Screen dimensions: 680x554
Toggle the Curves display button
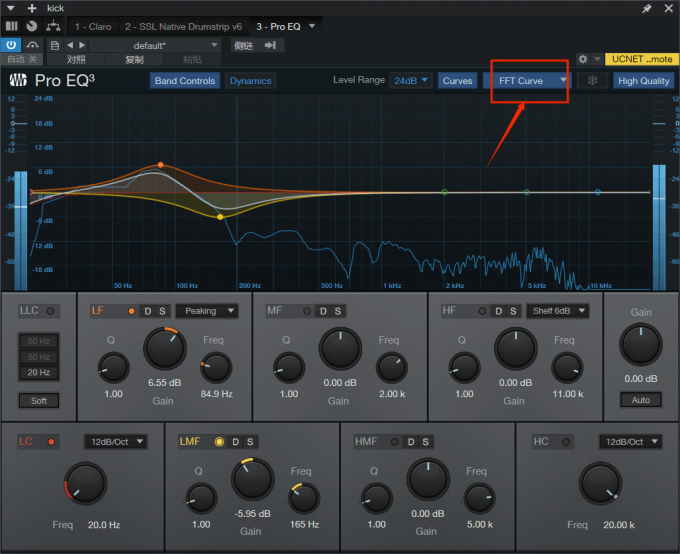457,81
